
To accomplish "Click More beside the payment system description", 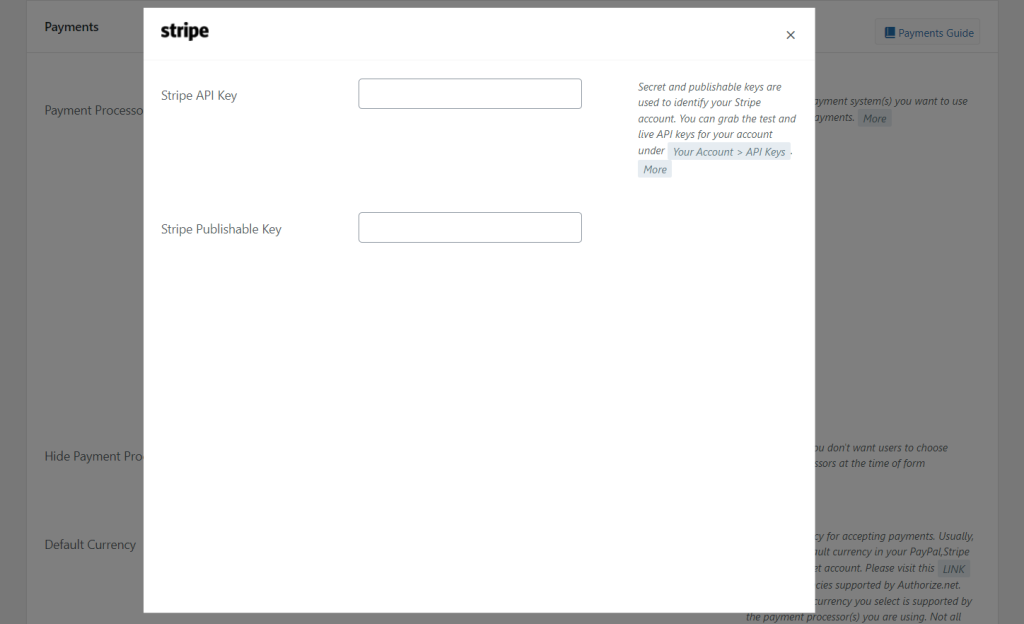I will (x=874, y=118).
